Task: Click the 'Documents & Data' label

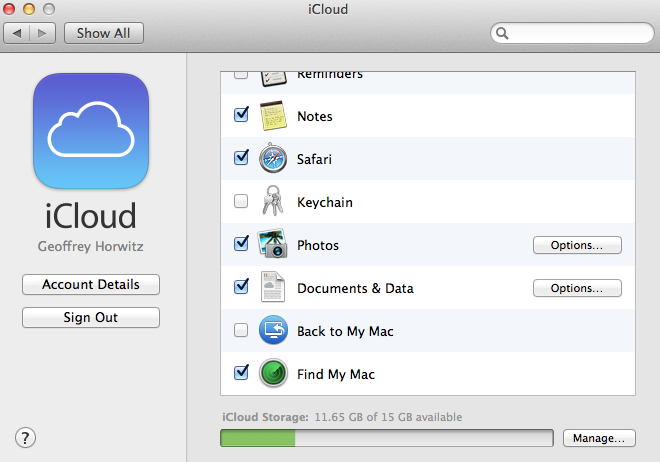Action: (x=355, y=289)
